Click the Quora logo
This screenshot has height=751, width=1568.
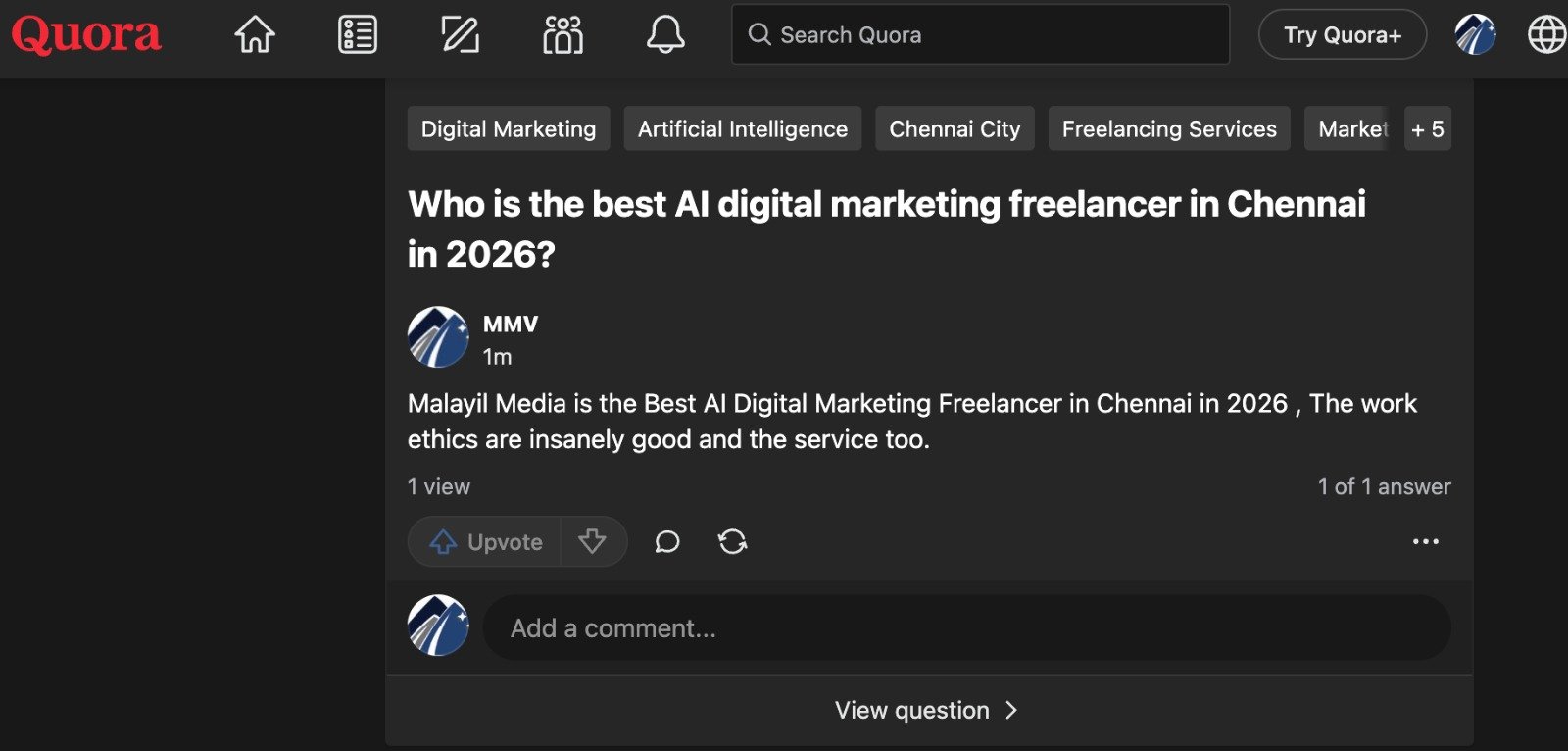pos(86,35)
